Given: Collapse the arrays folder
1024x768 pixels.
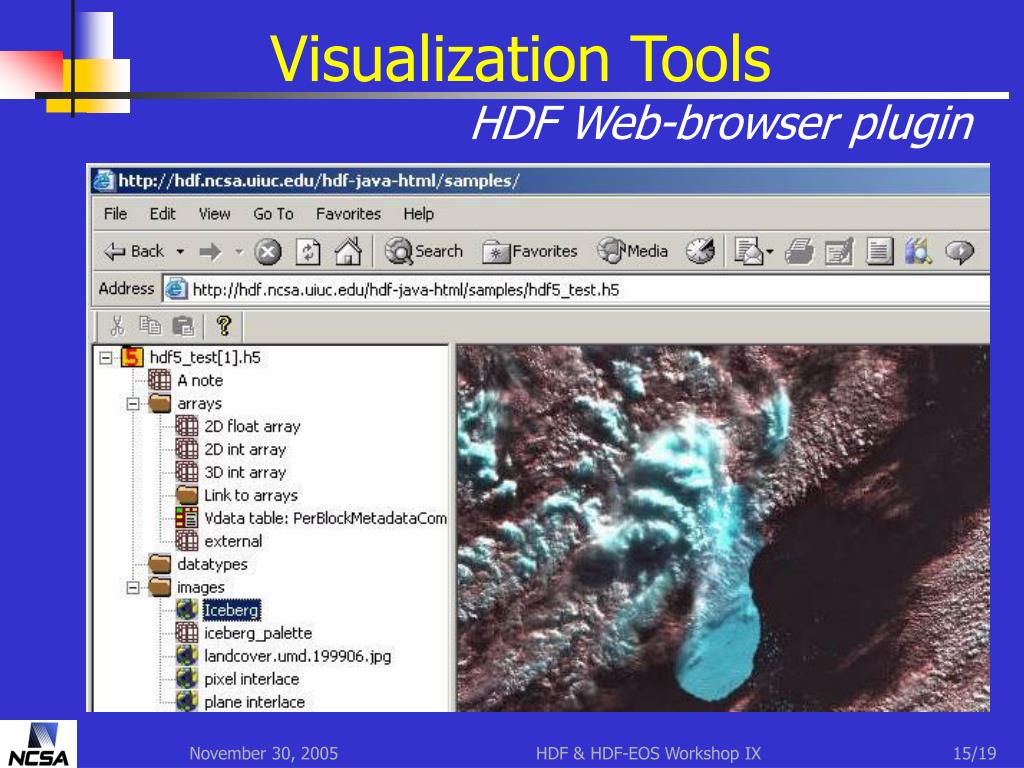Looking at the screenshot, I should 133,404.
